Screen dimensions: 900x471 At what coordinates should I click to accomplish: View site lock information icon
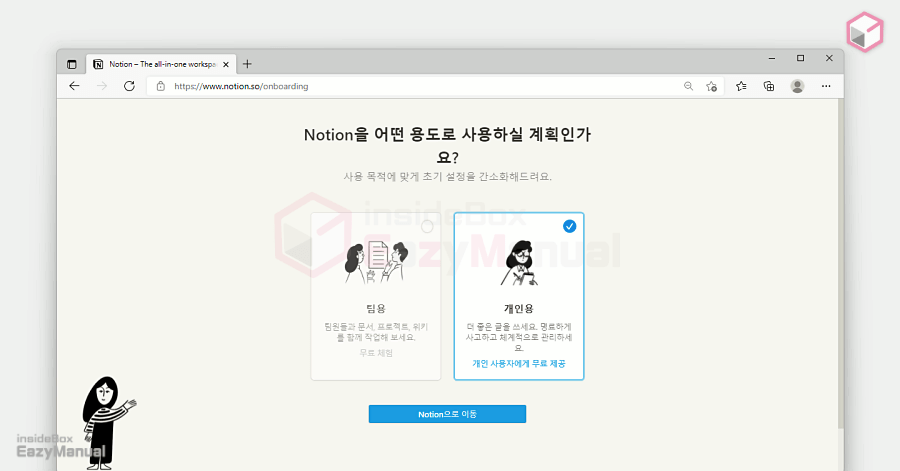161,86
